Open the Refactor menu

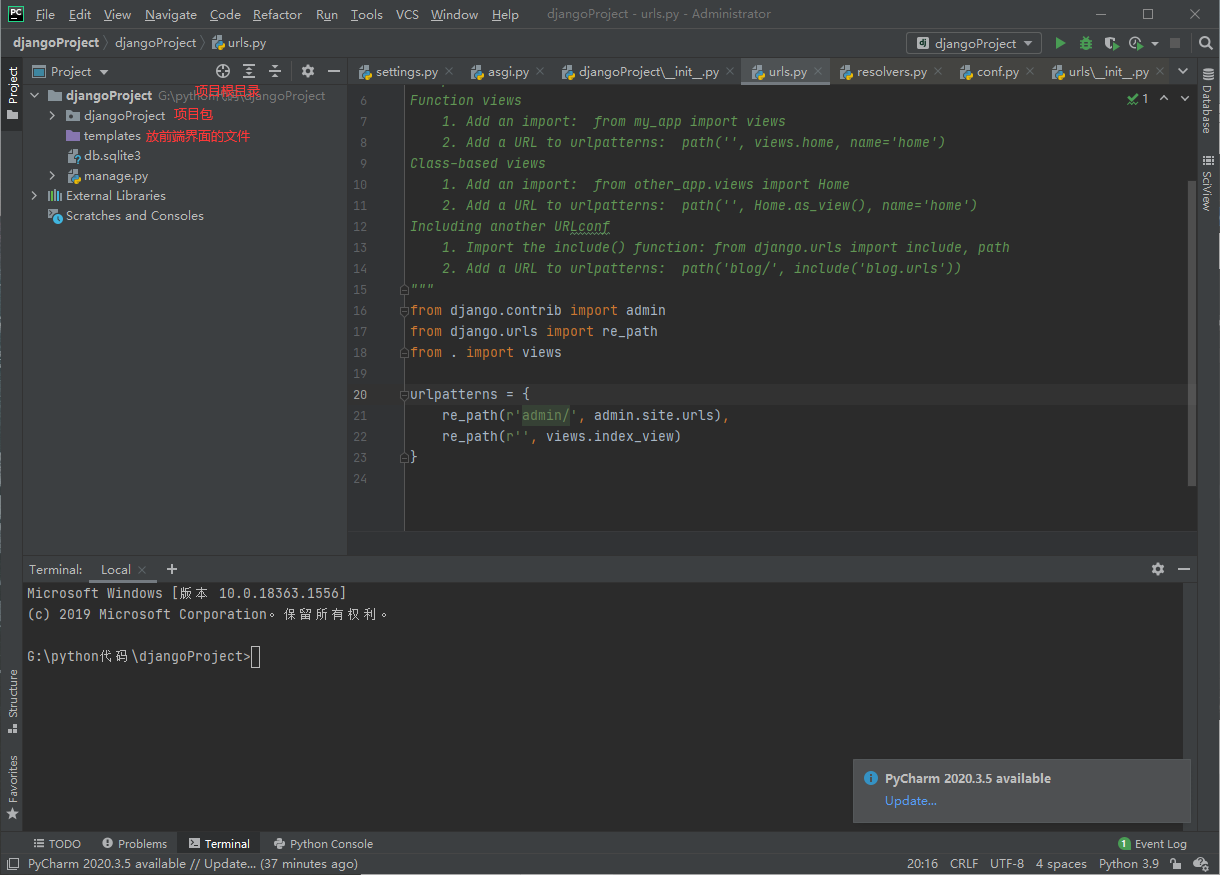(277, 15)
